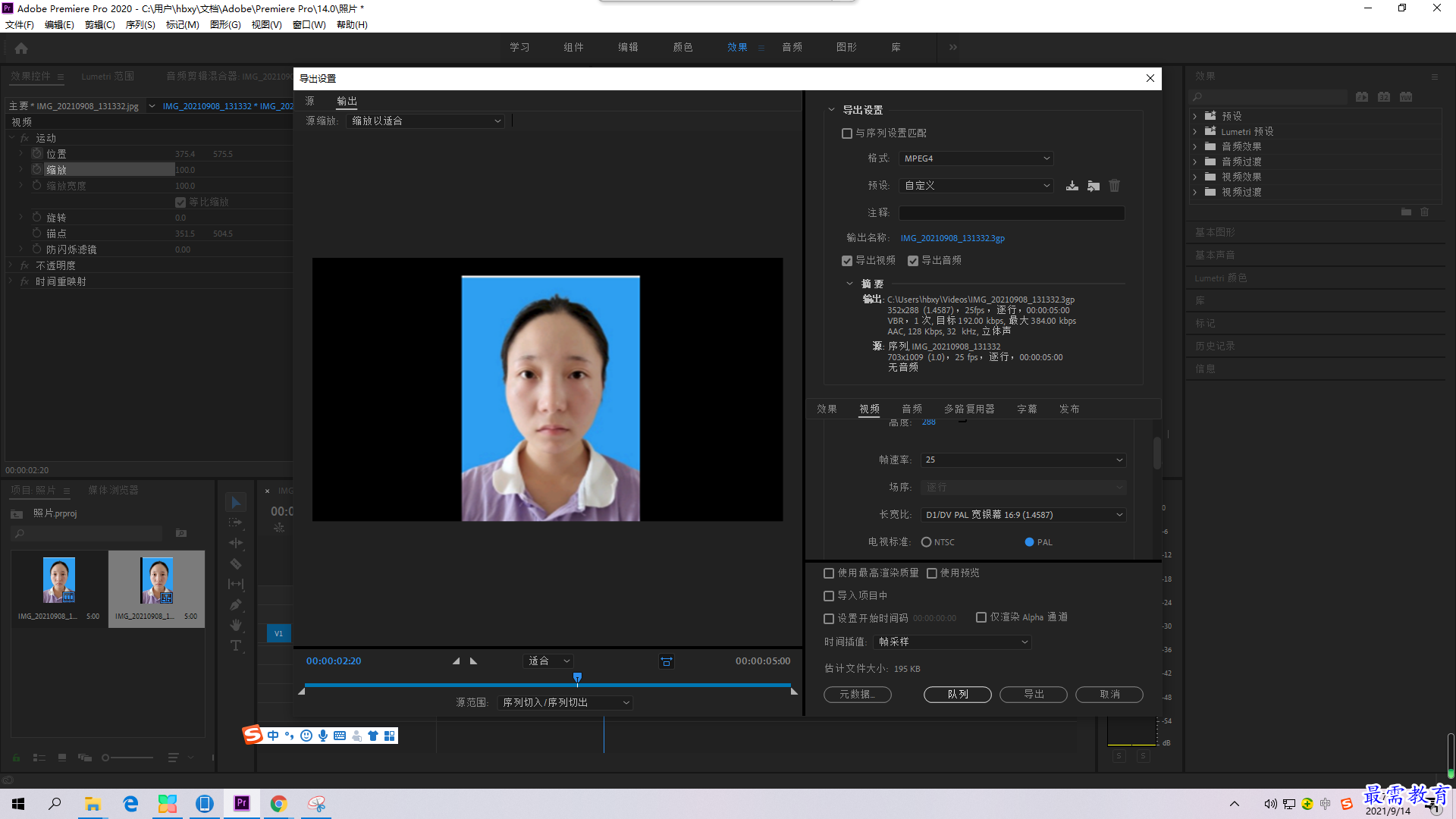Switch to the Captions tab
1456x819 pixels.
[1027, 409]
